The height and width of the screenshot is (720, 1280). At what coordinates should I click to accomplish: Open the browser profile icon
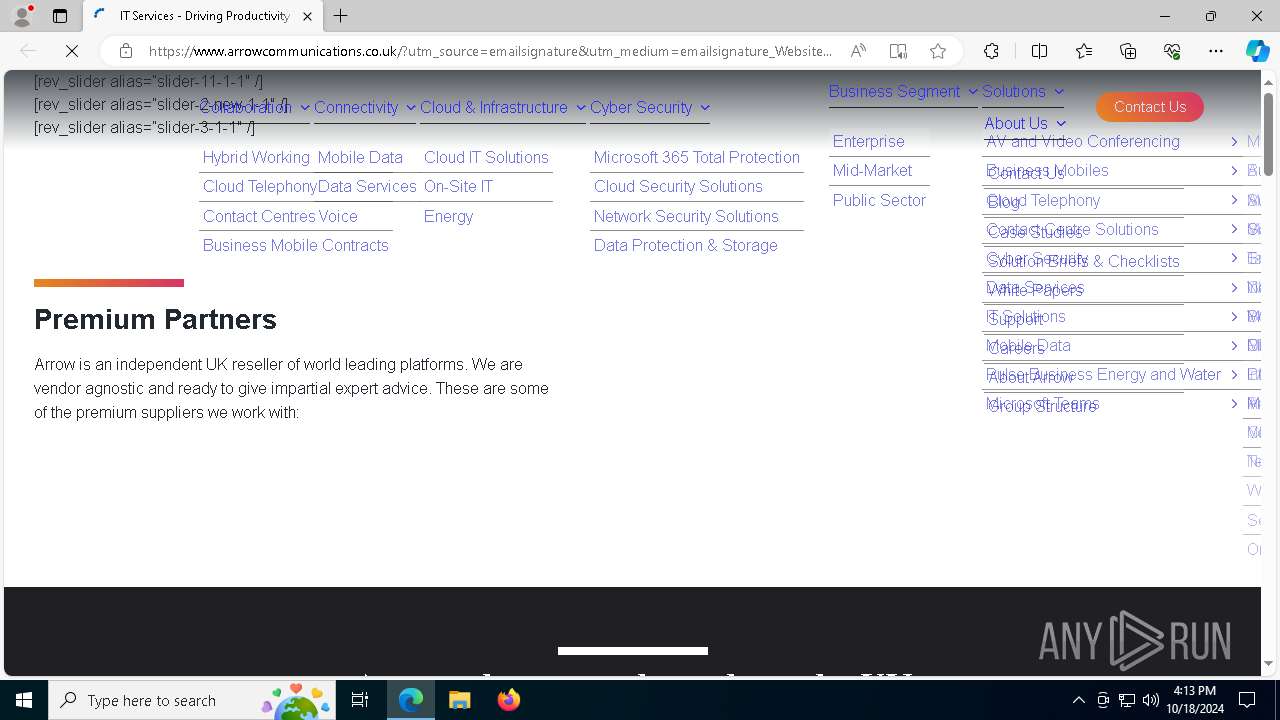click(22, 16)
